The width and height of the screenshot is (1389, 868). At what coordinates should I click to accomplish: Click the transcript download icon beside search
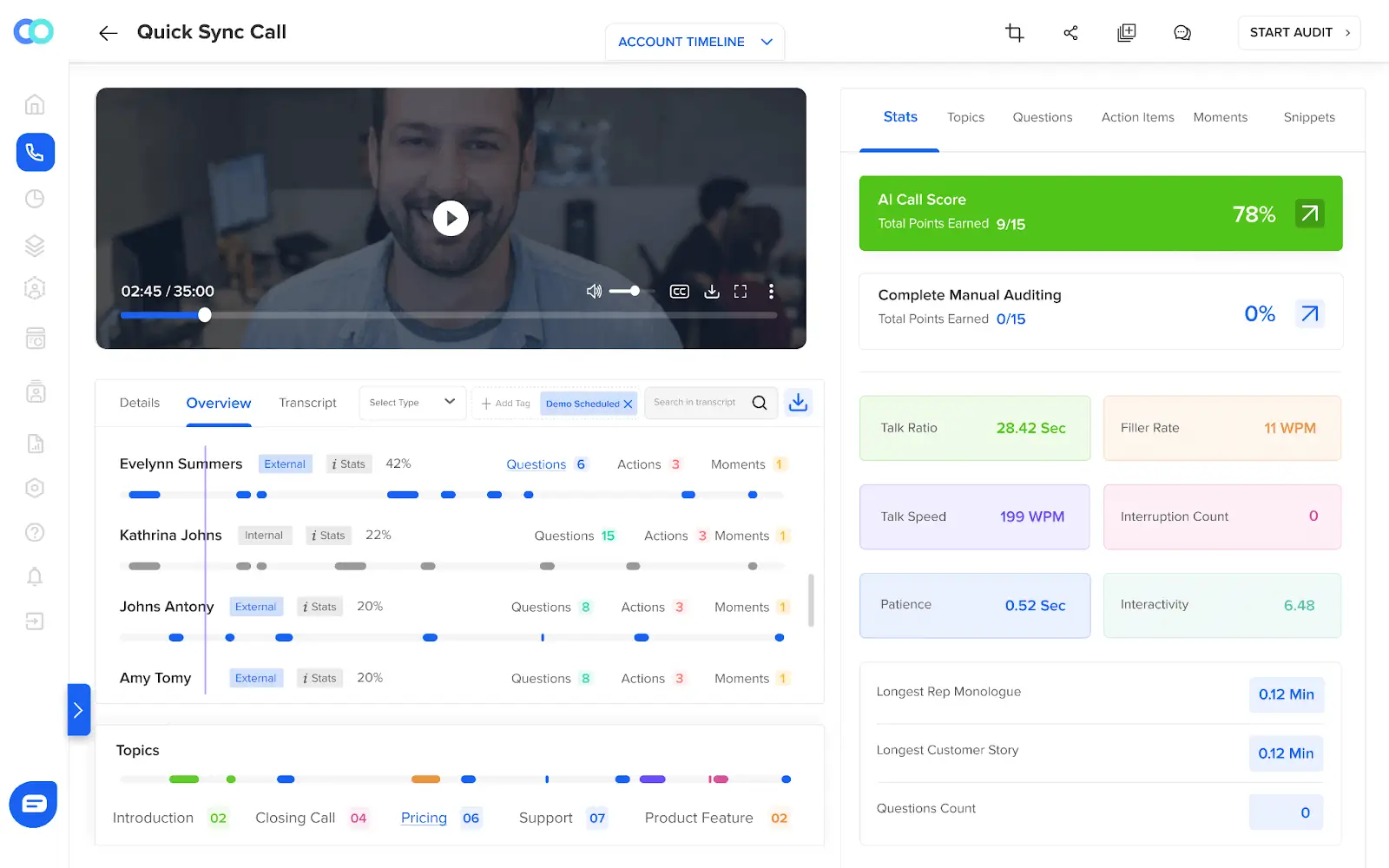798,401
